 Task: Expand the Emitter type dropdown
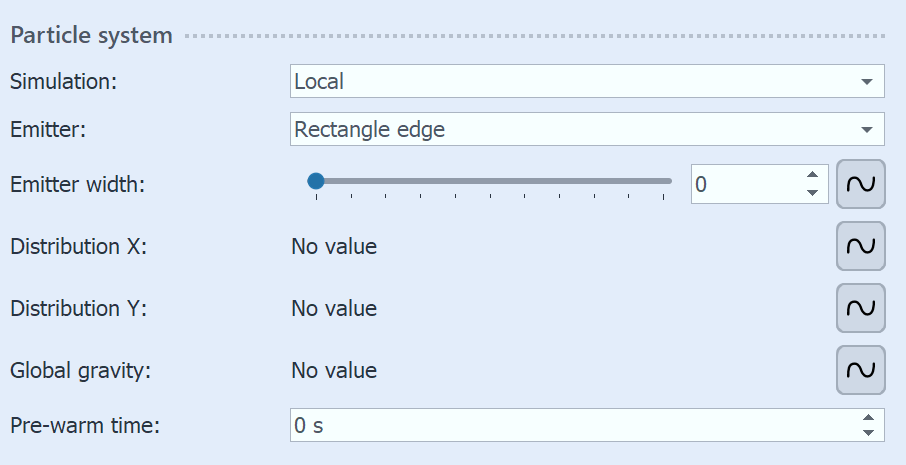pos(586,129)
